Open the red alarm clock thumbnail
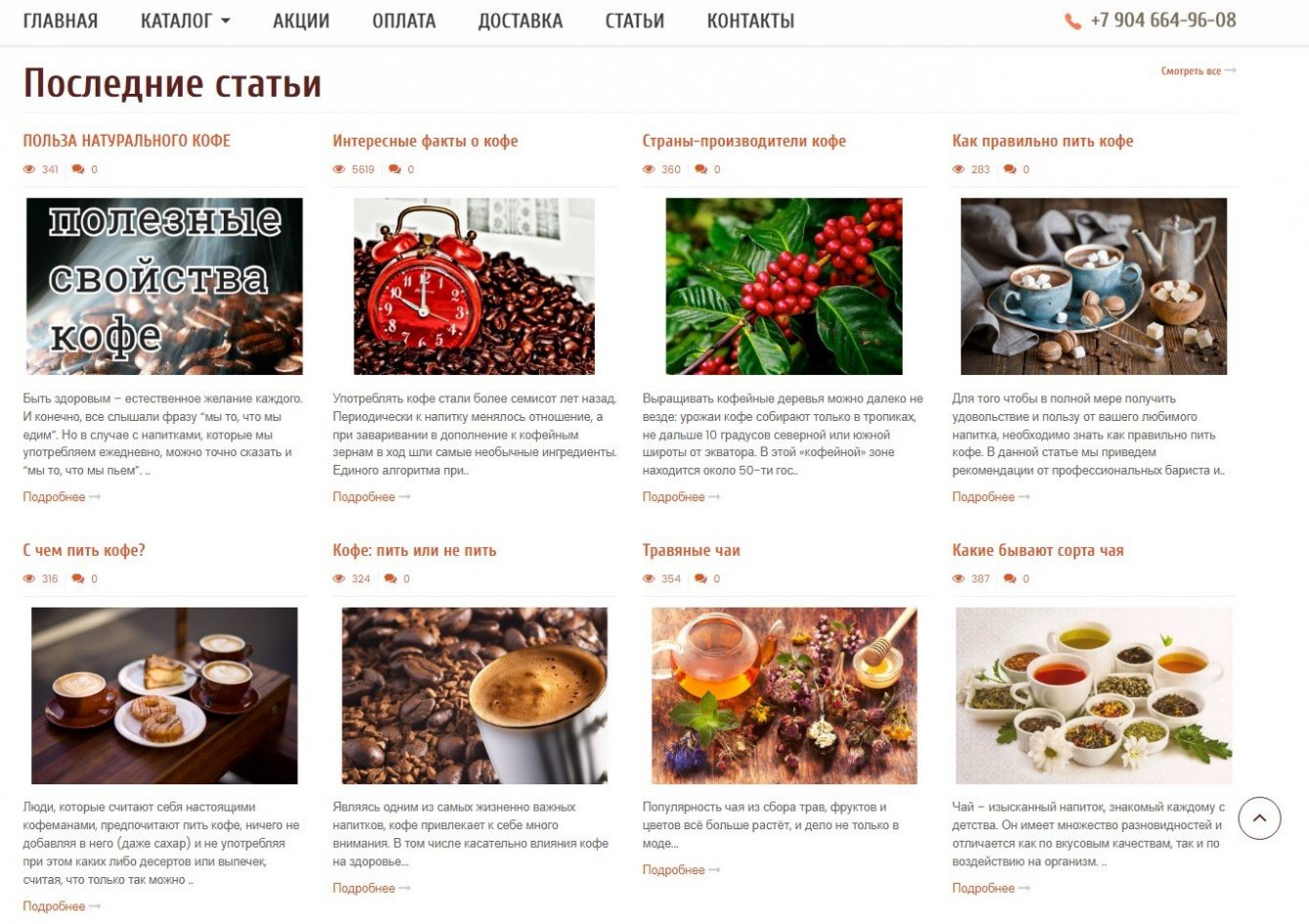The height and width of the screenshot is (924, 1309). pyautogui.click(x=474, y=286)
